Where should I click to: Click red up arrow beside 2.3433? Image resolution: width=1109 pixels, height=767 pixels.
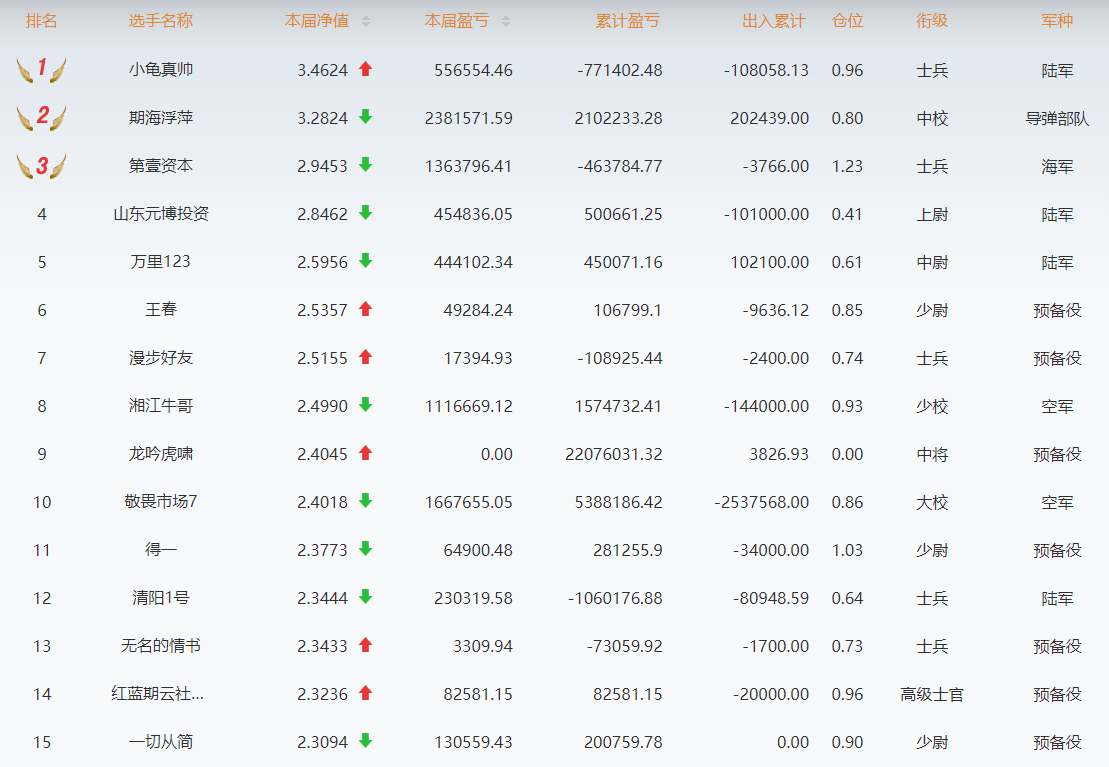coord(366,645)
